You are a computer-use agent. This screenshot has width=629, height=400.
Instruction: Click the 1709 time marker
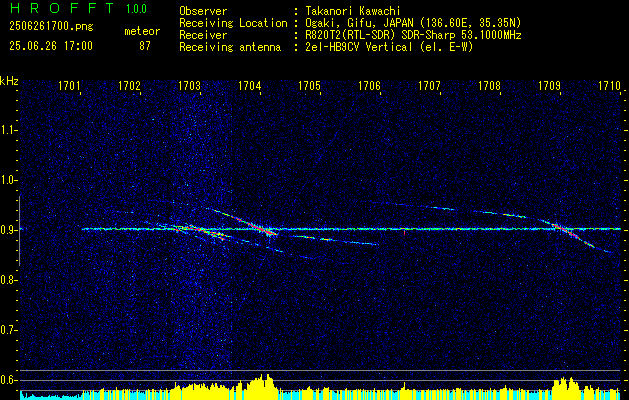pyautogui.click(x=549, y=85)
